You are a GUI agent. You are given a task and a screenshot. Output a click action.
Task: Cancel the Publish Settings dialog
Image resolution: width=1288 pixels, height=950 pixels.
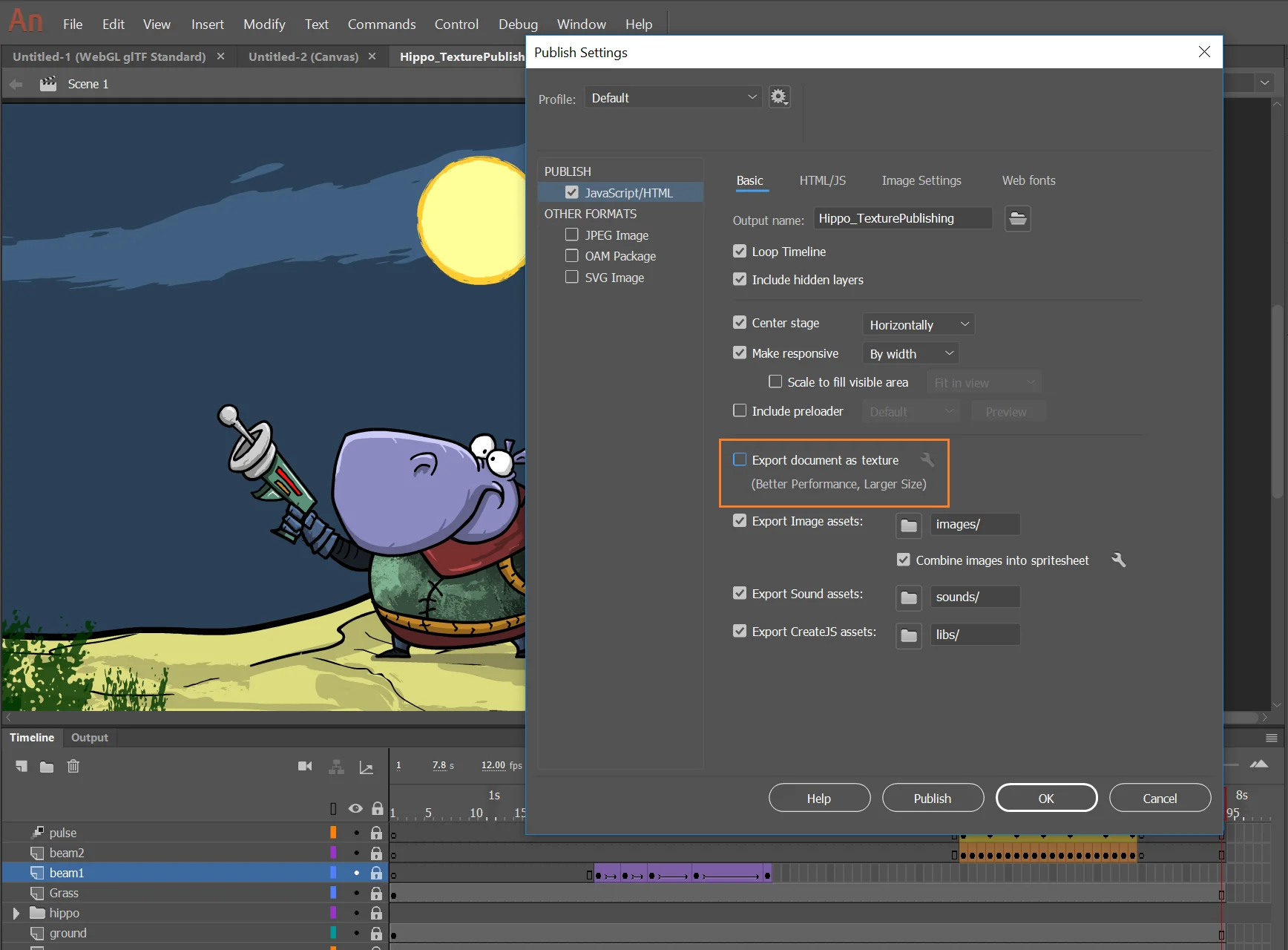(x=1160, y=797)
